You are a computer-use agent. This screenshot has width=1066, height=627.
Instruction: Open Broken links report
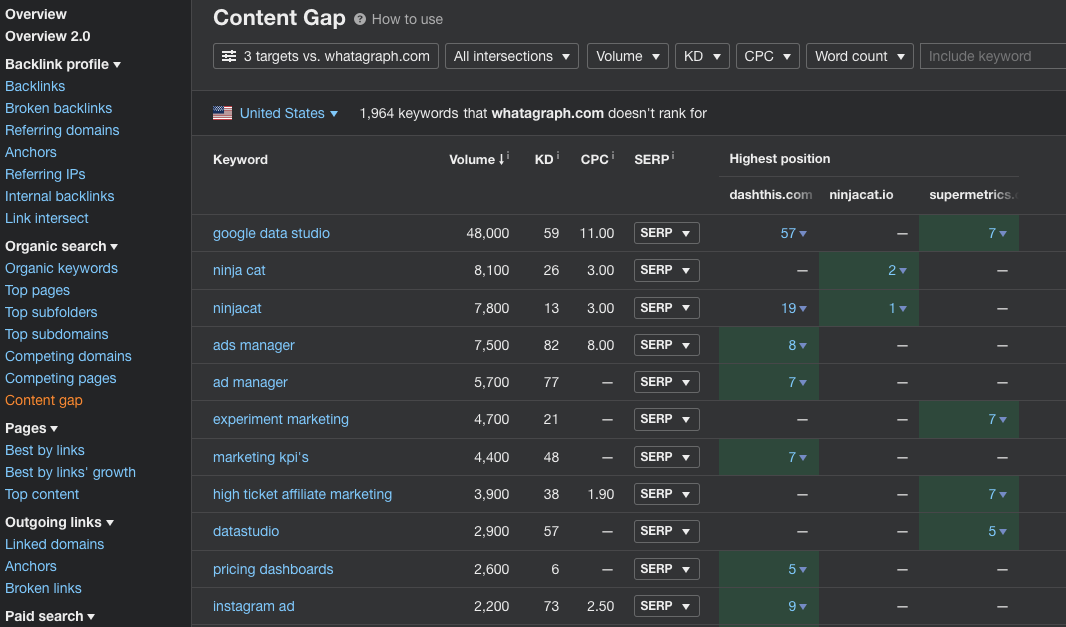[43, 588]
